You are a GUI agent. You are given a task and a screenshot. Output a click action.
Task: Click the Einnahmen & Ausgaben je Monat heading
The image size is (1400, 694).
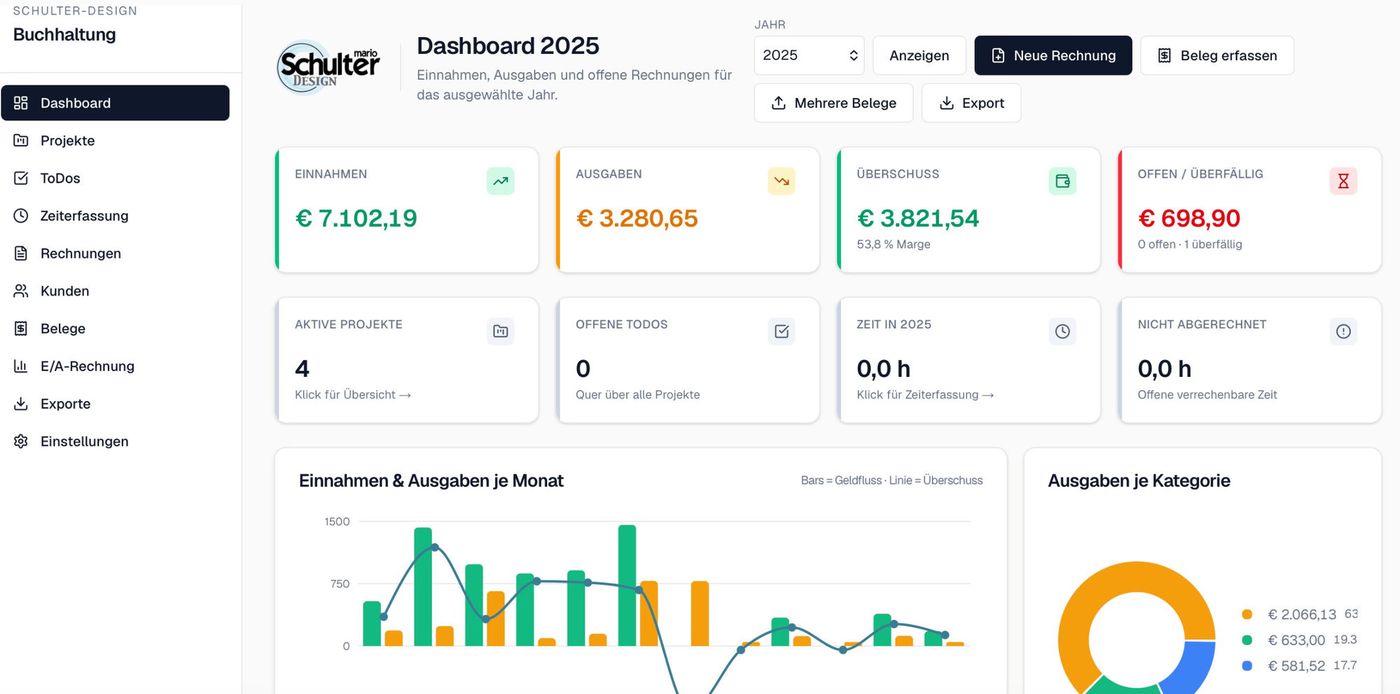coord(431,481)
